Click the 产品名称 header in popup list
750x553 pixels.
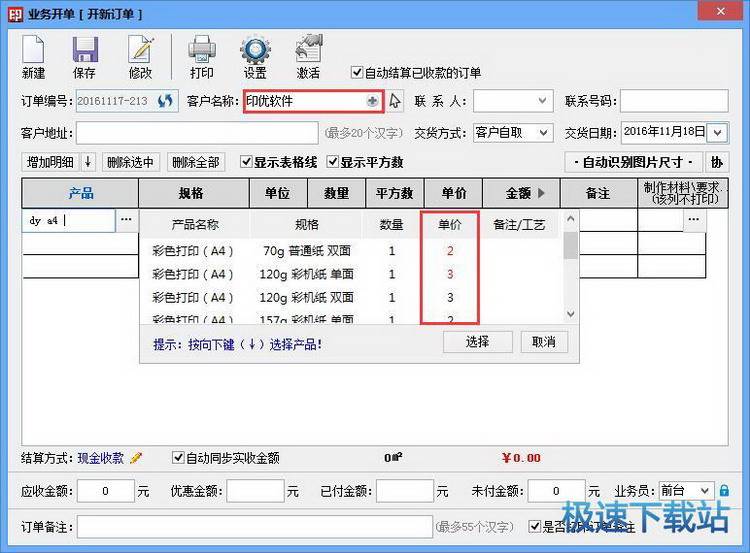tap(195, 224)
